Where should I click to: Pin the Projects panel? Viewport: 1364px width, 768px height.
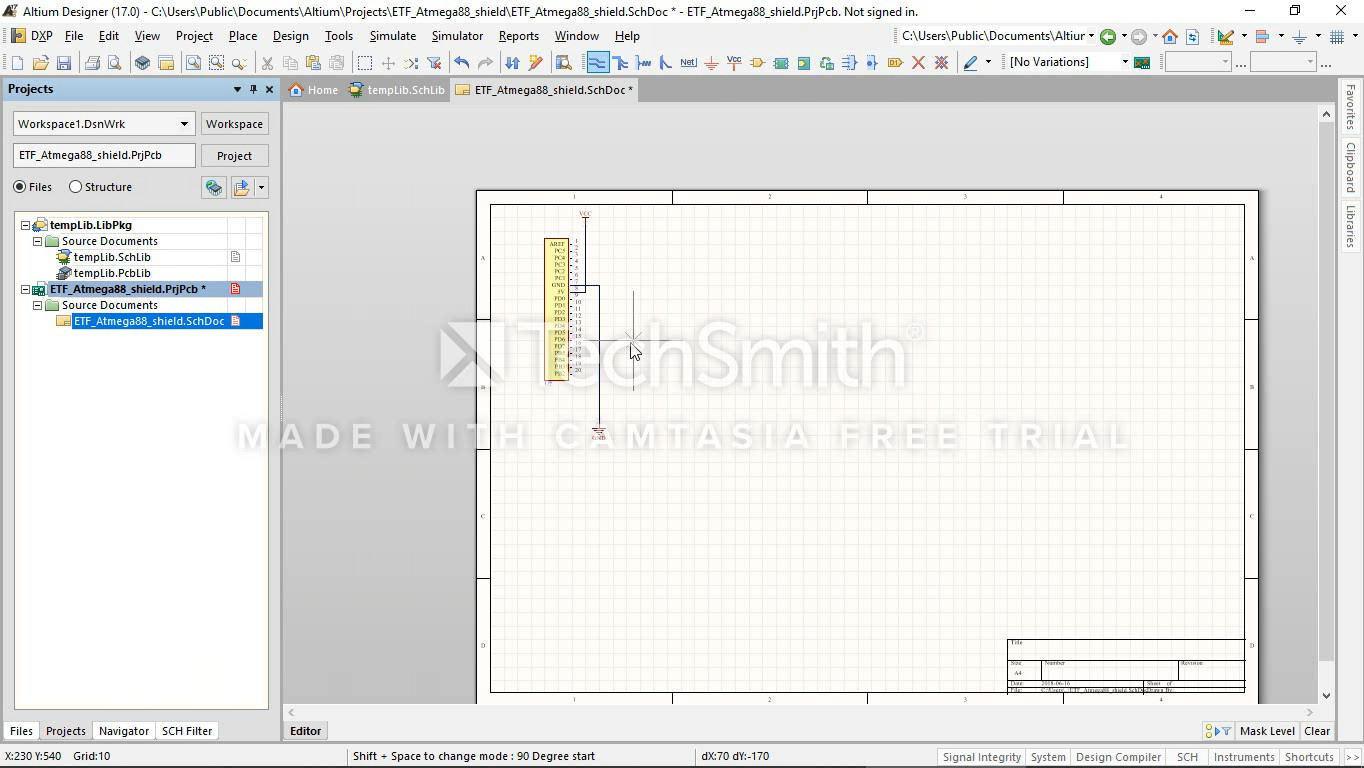click(x=253, y=89)
